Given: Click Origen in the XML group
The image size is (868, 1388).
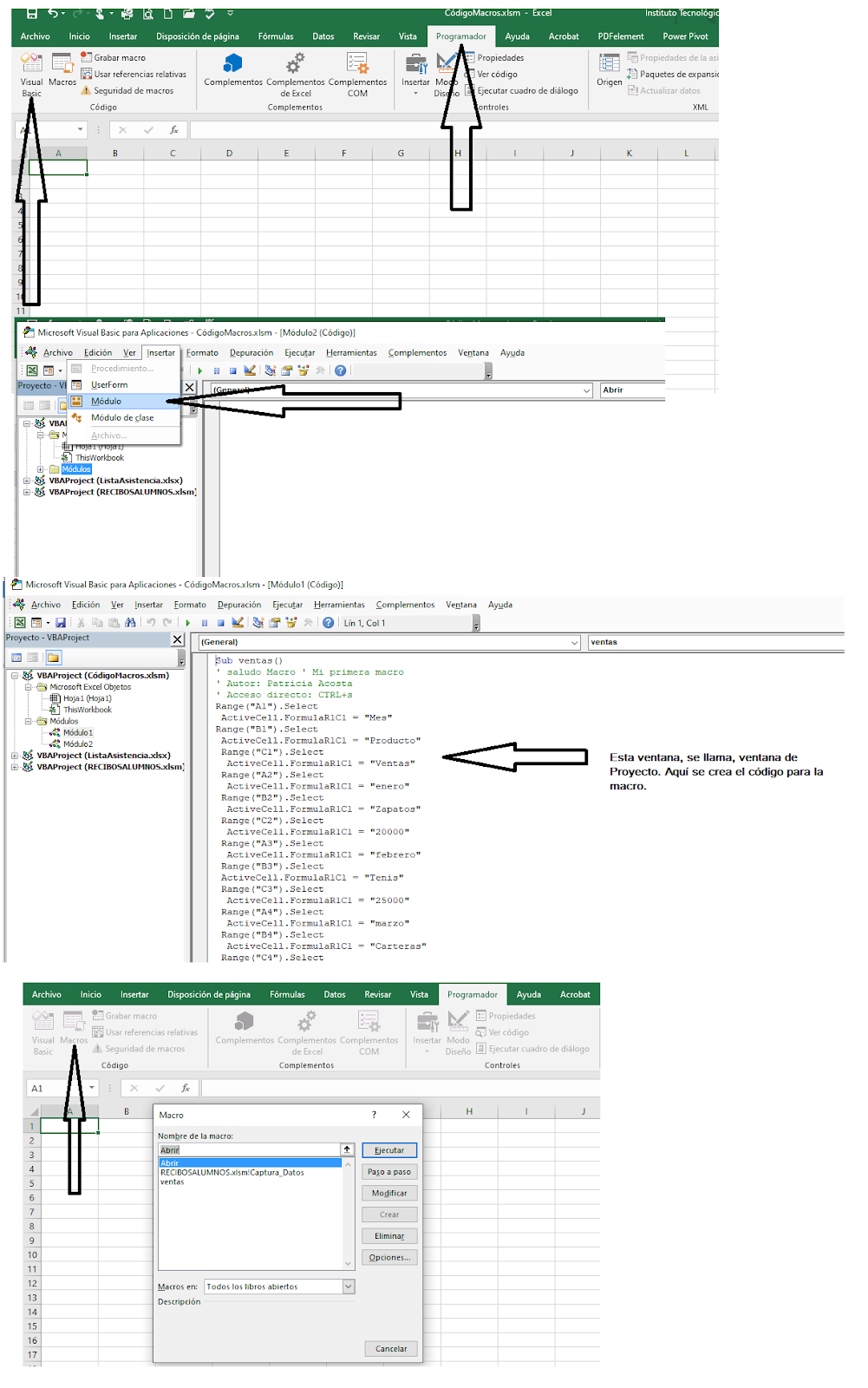Looking at the screenshot, I should click(x=610, y=70).
